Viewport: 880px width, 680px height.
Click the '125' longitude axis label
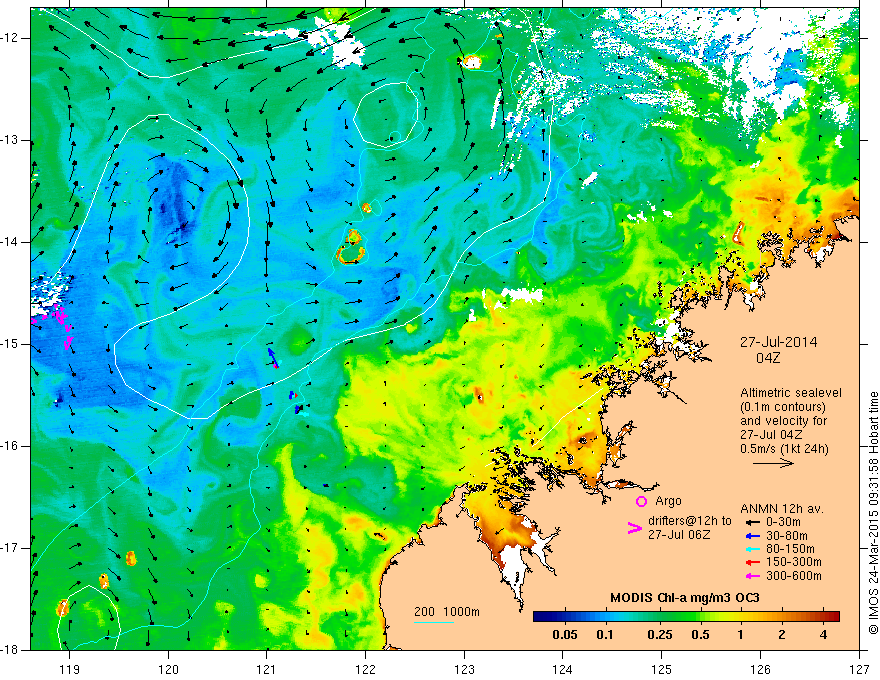(x=662, y=669)
